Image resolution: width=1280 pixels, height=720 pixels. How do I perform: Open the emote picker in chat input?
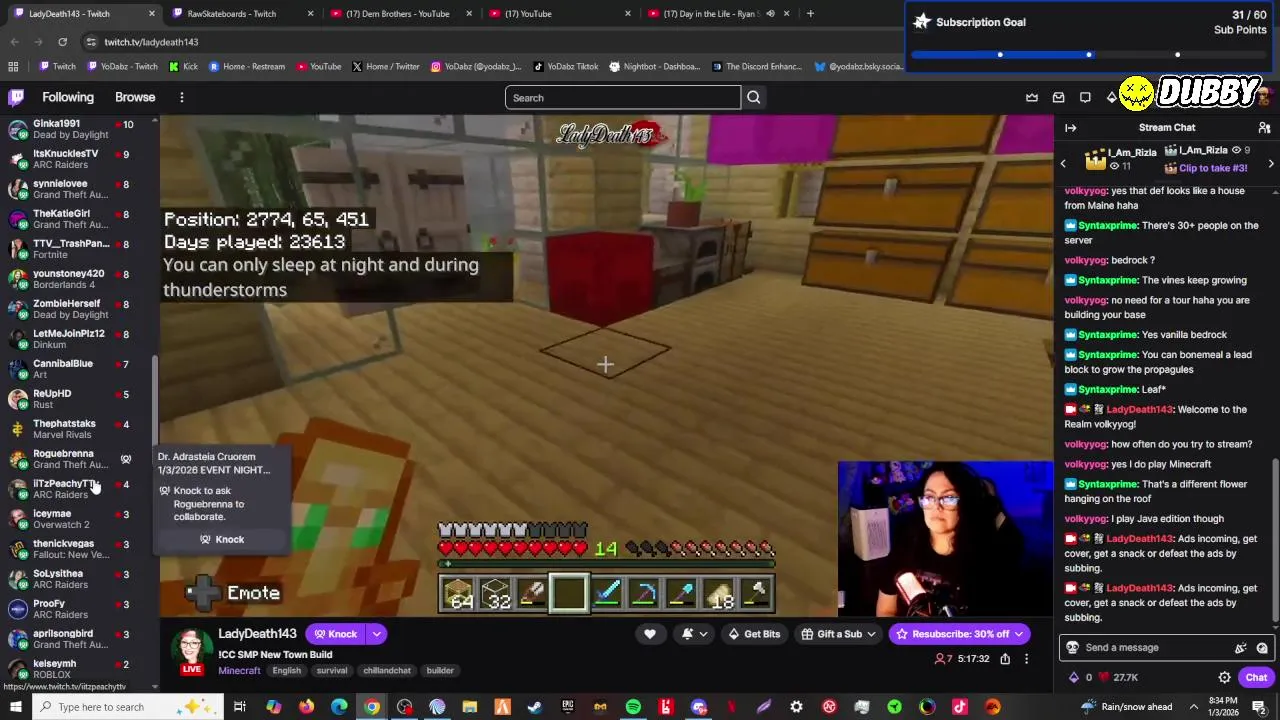coord(1263,648)
